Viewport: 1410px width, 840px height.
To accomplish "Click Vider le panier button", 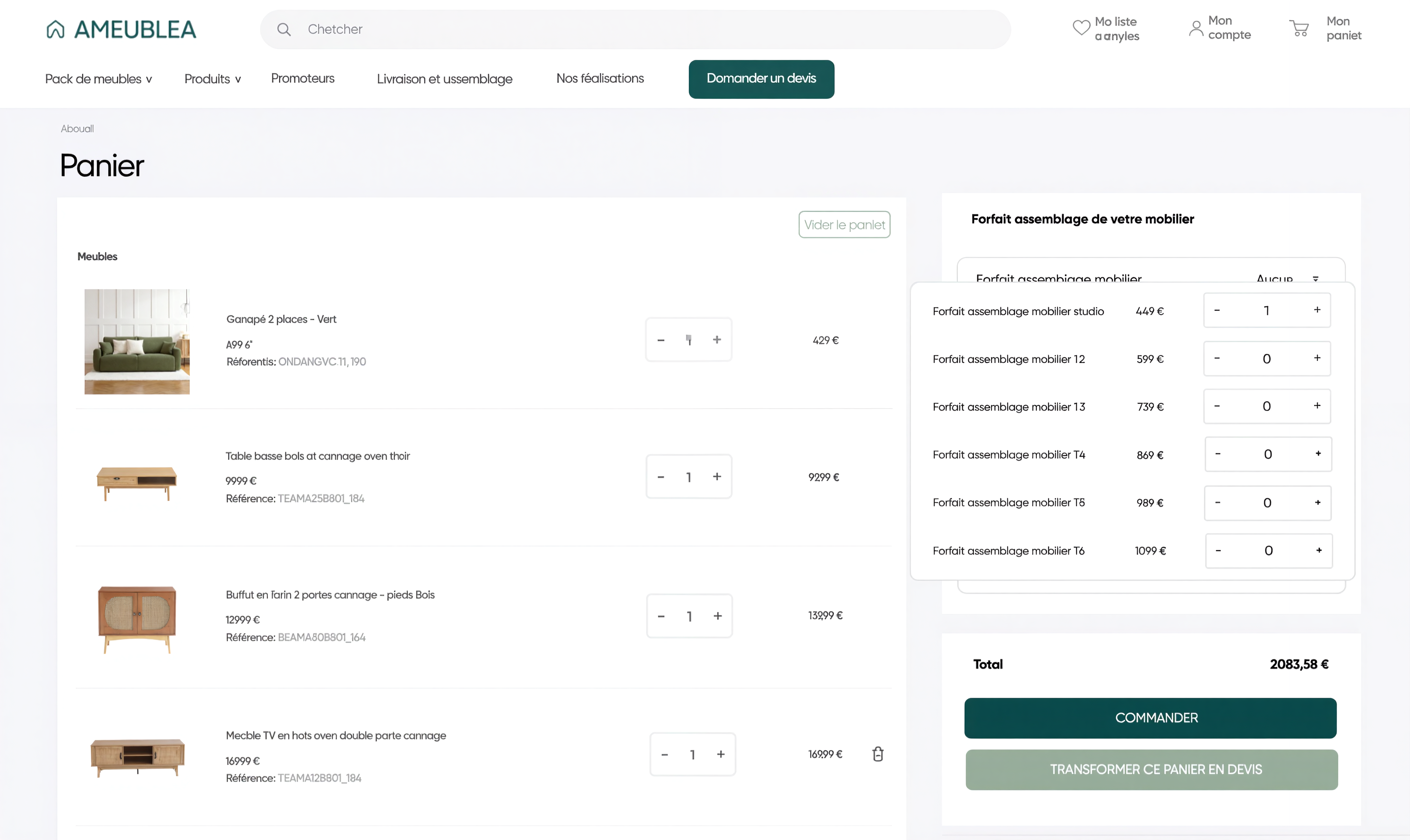I will (844, 225).
